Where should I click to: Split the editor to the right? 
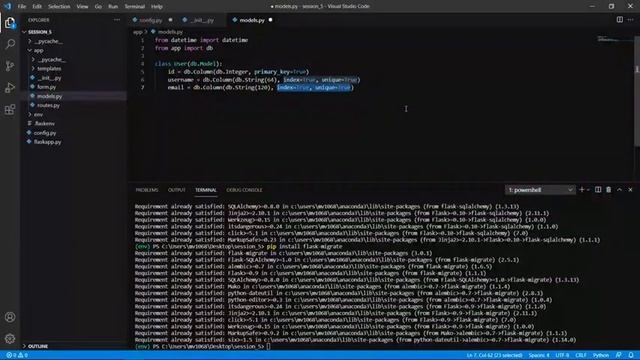[x=620, y=20]
